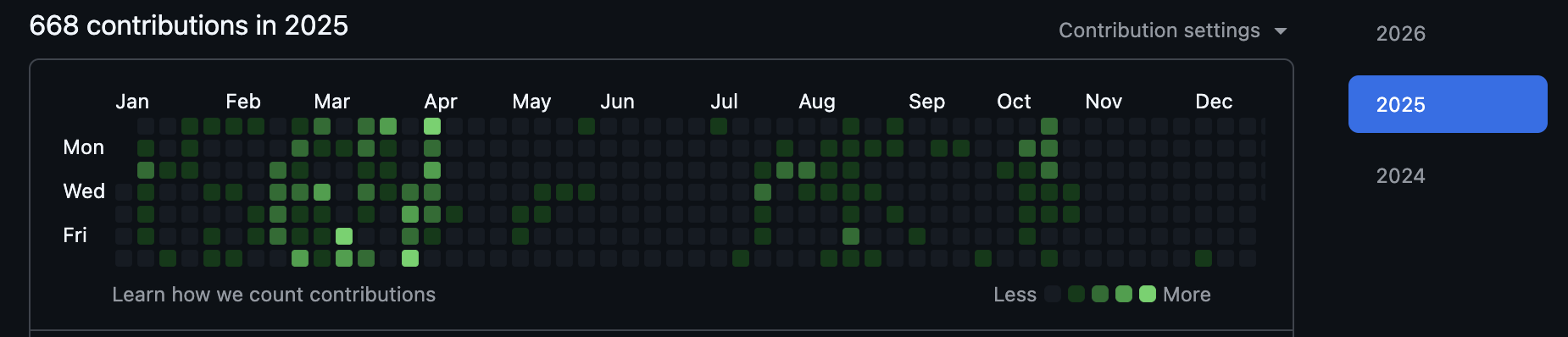This screenshot has width=1568, height=337.
Task: Click the lone green Sunday cell in late May
Action: point(587,126)
